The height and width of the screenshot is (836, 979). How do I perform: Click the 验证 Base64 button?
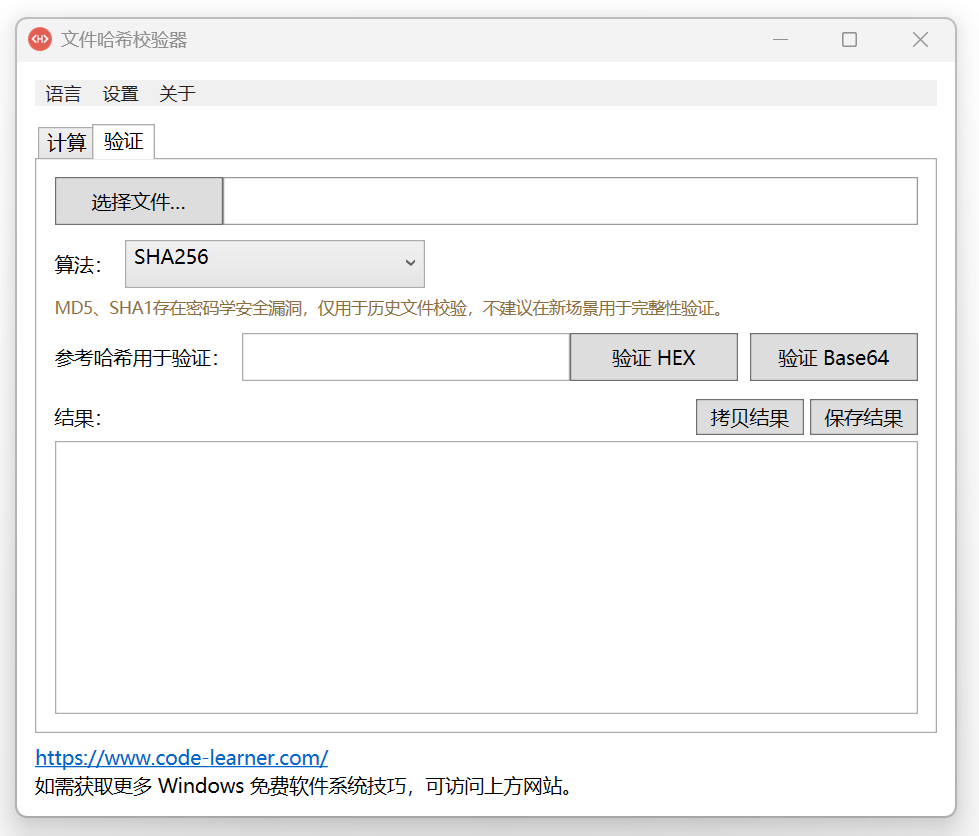(x=834, y=357)
